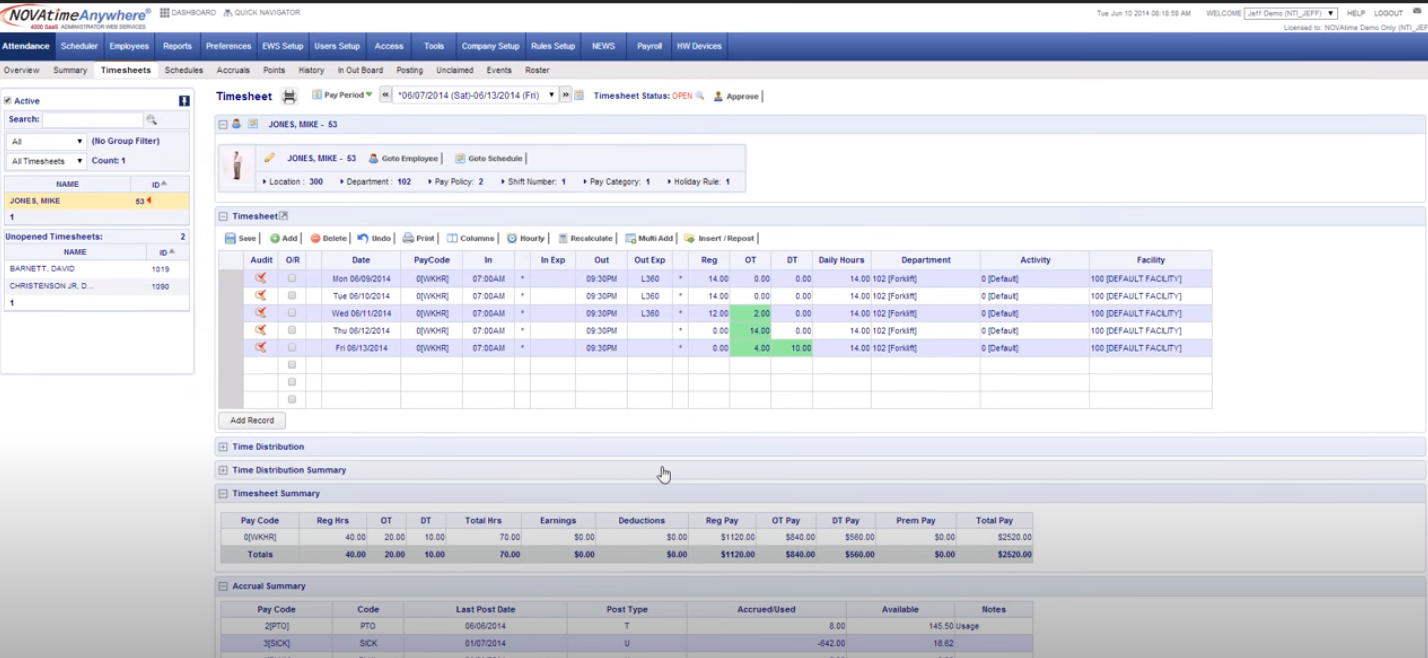The image size is (1428, 658).
Task: Click the dark pin icon in employee panel
Action: (x=184, y=101)
